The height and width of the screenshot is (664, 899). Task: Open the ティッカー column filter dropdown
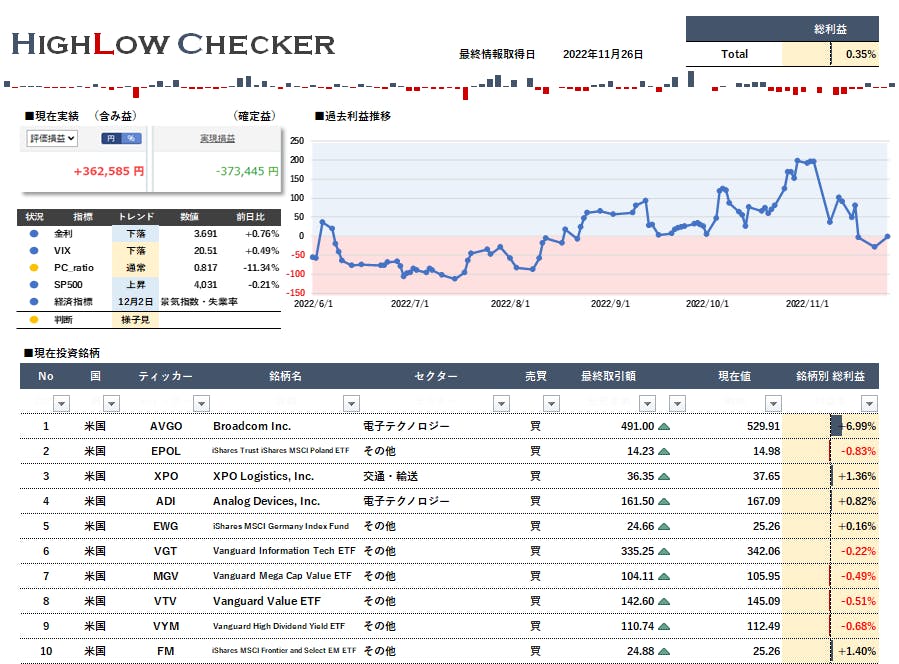(201, 403)
